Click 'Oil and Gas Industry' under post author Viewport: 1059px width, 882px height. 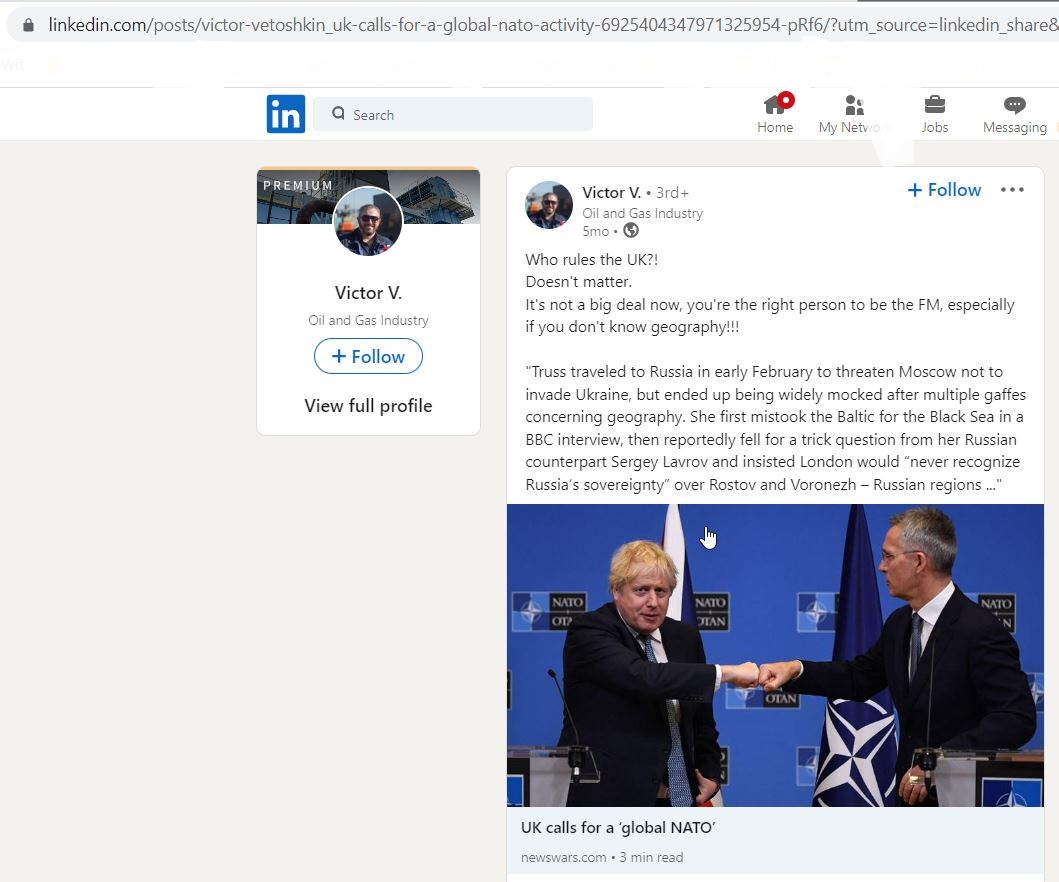642,213
